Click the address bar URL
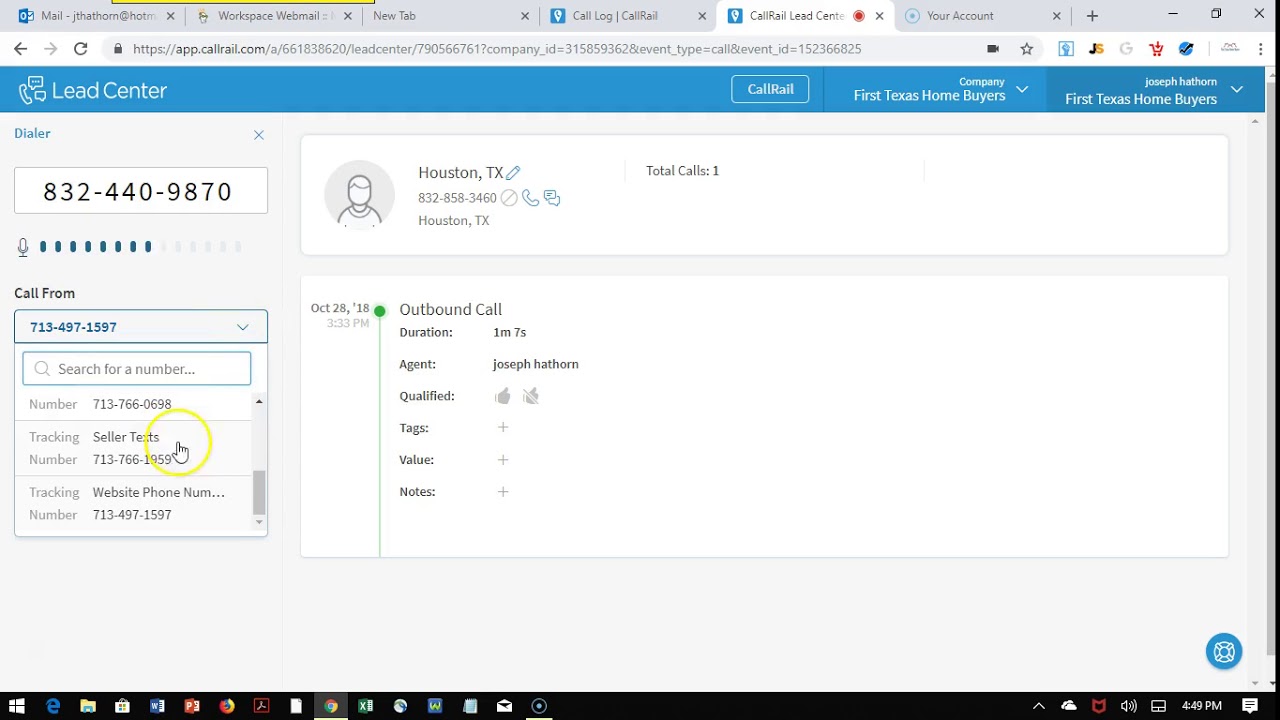 tap(497, 49)
